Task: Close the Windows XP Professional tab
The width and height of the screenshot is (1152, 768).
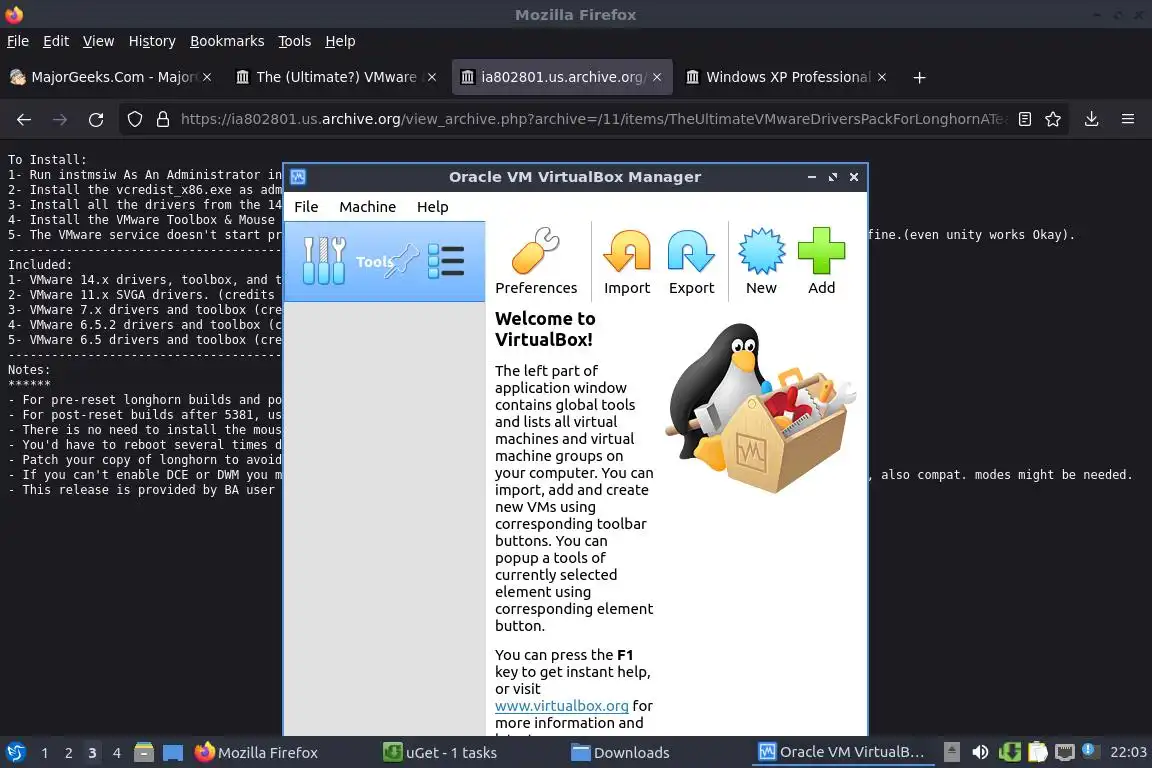Action: tap(882, 77)
